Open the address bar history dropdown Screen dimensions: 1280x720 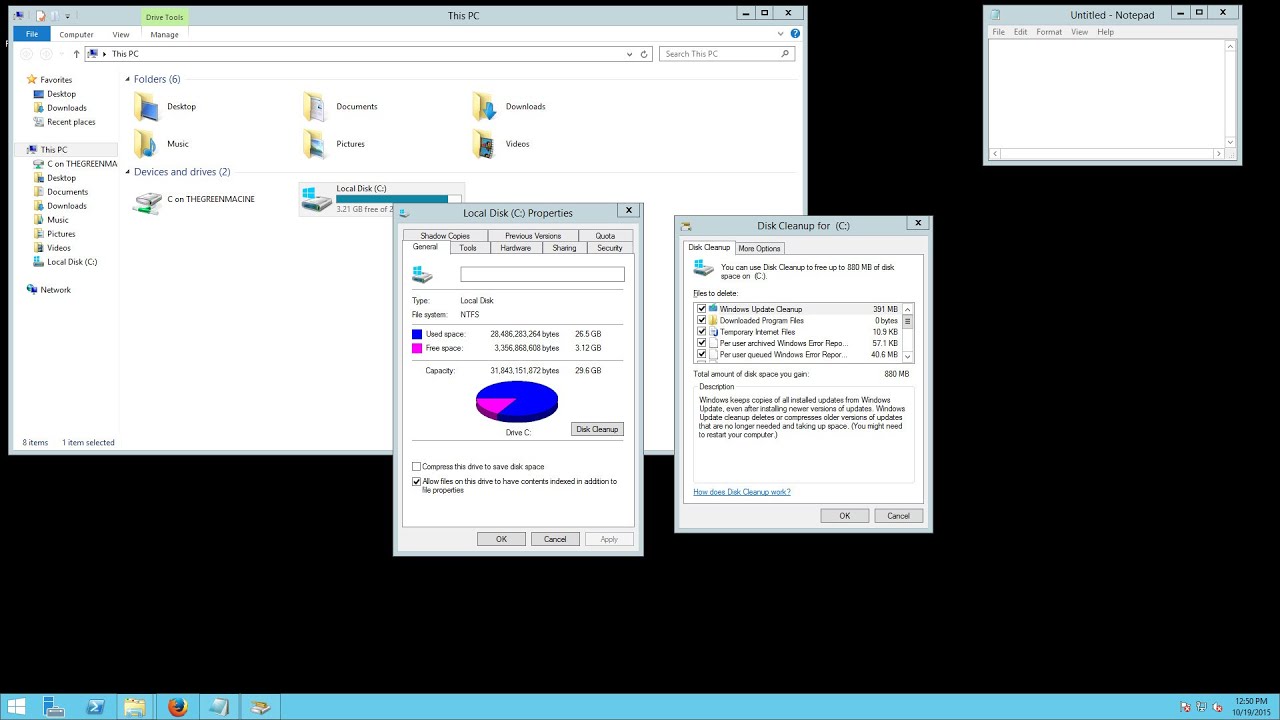(629, 54)
